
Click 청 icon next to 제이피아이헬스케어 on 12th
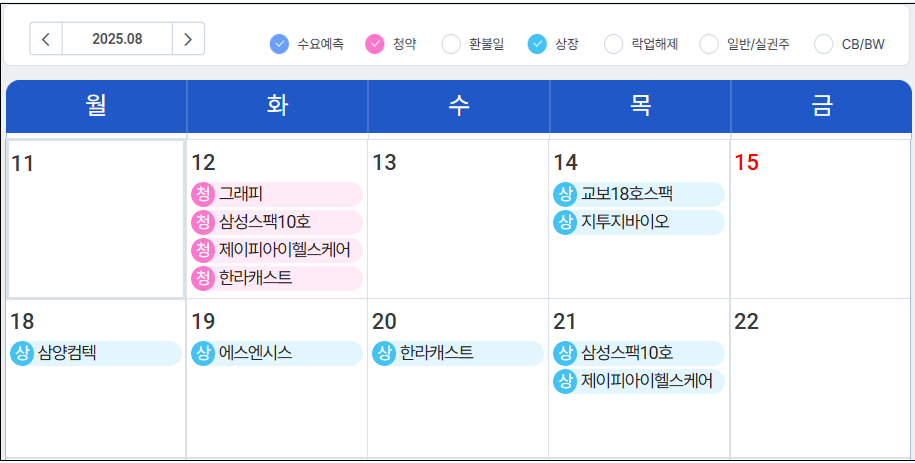(x=203, y=250)
